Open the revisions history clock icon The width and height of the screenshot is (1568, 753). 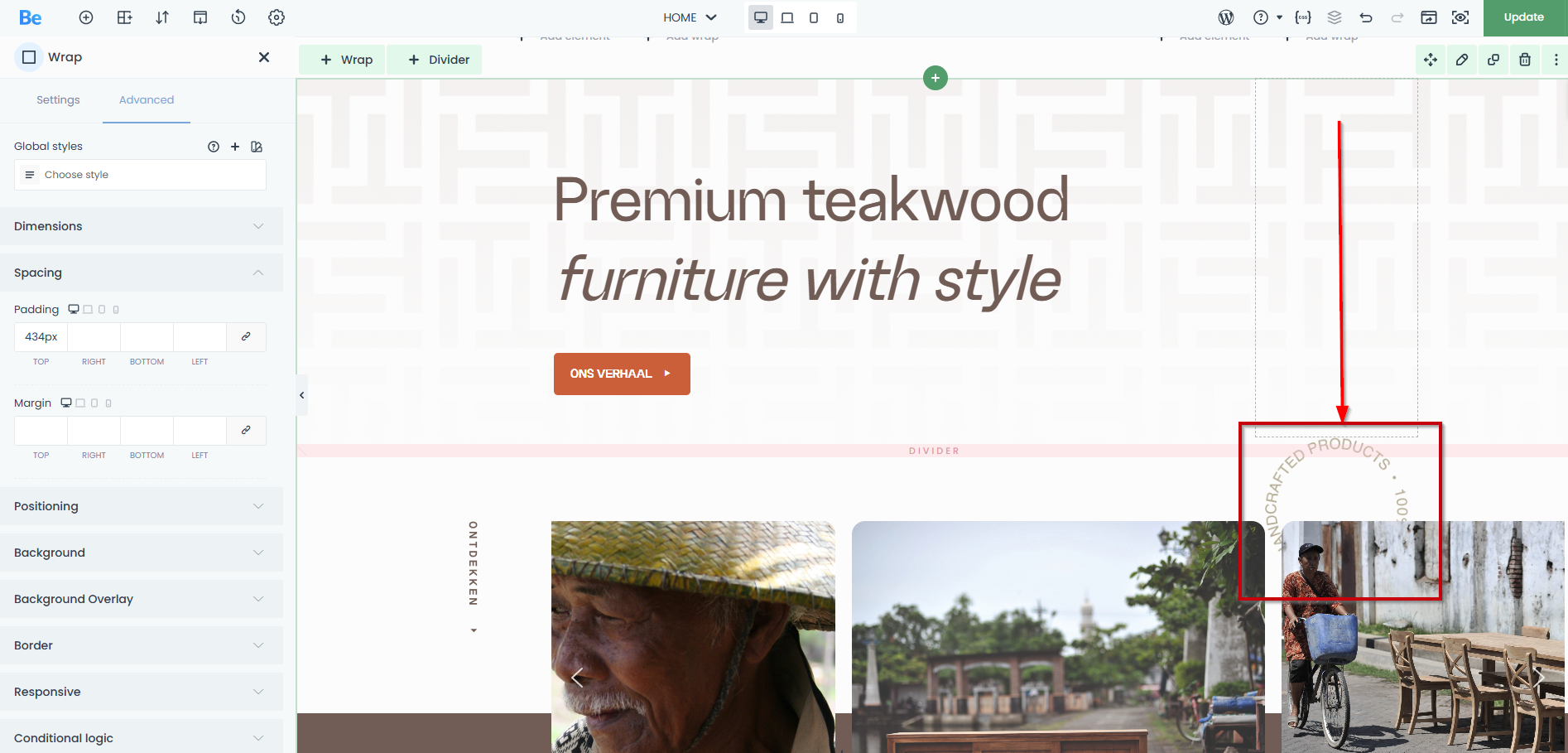tap(238, 17)
